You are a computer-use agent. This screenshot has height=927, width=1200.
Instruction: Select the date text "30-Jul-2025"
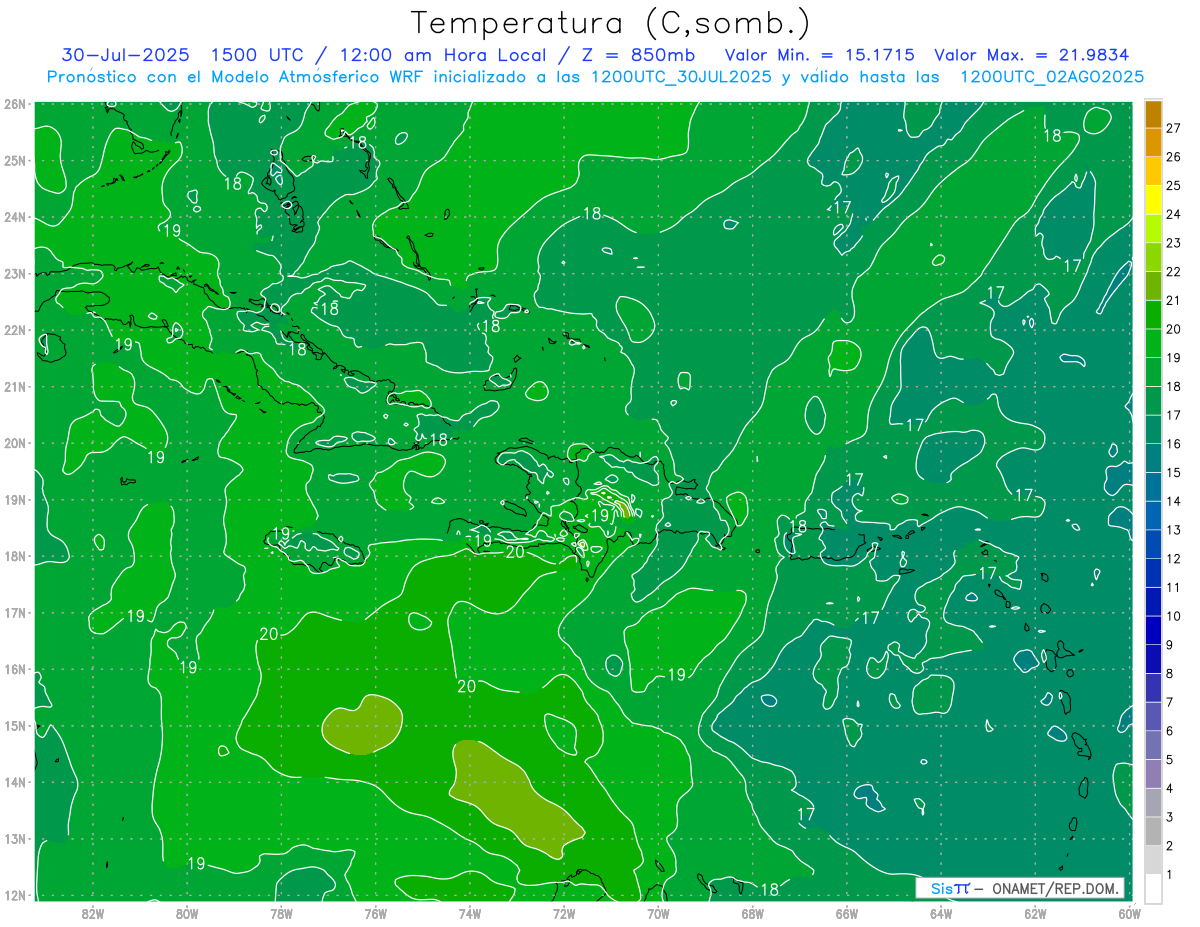click(126, 54)
